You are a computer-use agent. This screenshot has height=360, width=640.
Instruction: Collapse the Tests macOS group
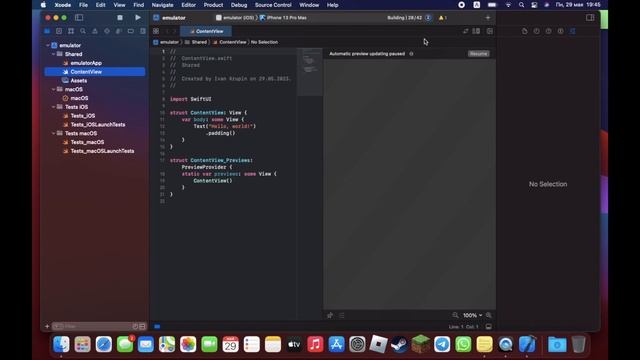point(53,133)
